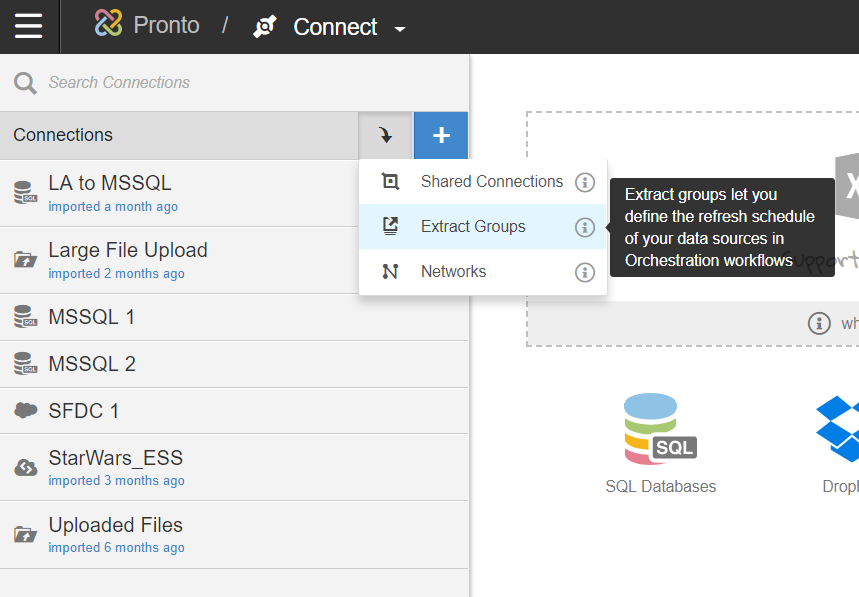Focus the Search Connections field
This screenshot has height=597, width=859.
click(x=240, y=83)
